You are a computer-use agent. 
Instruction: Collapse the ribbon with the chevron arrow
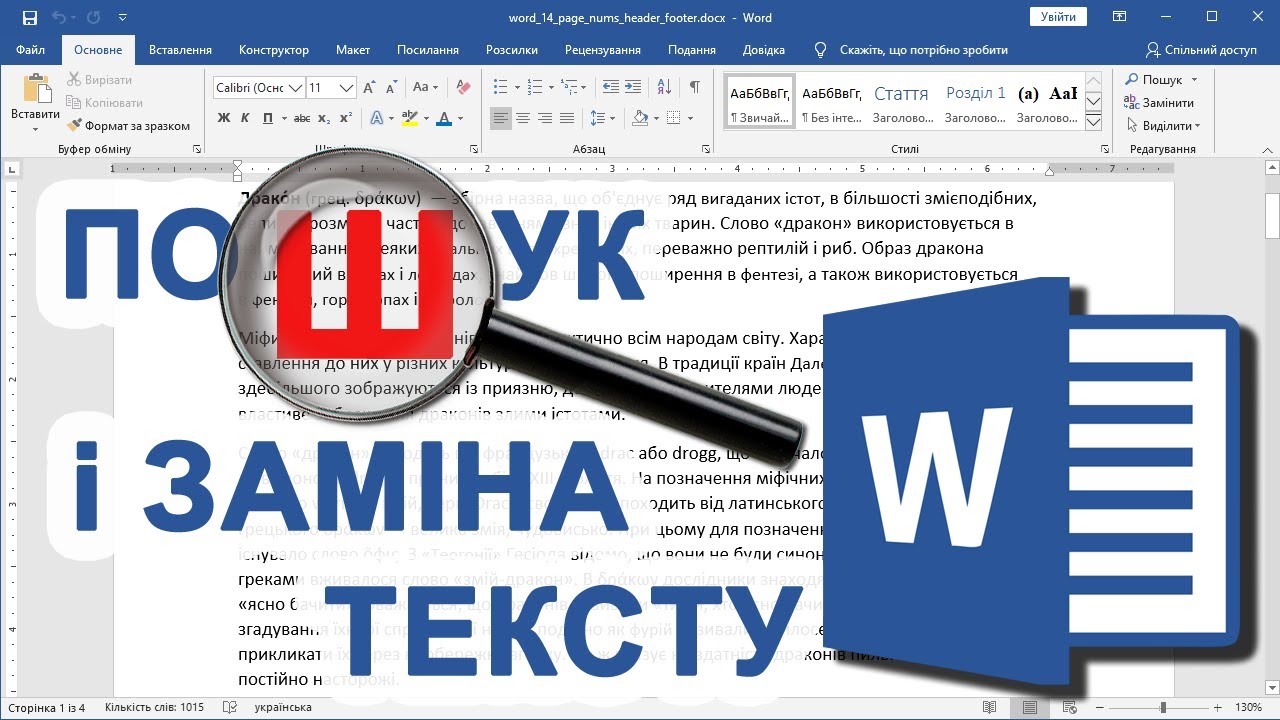[x=1267, y=149]
